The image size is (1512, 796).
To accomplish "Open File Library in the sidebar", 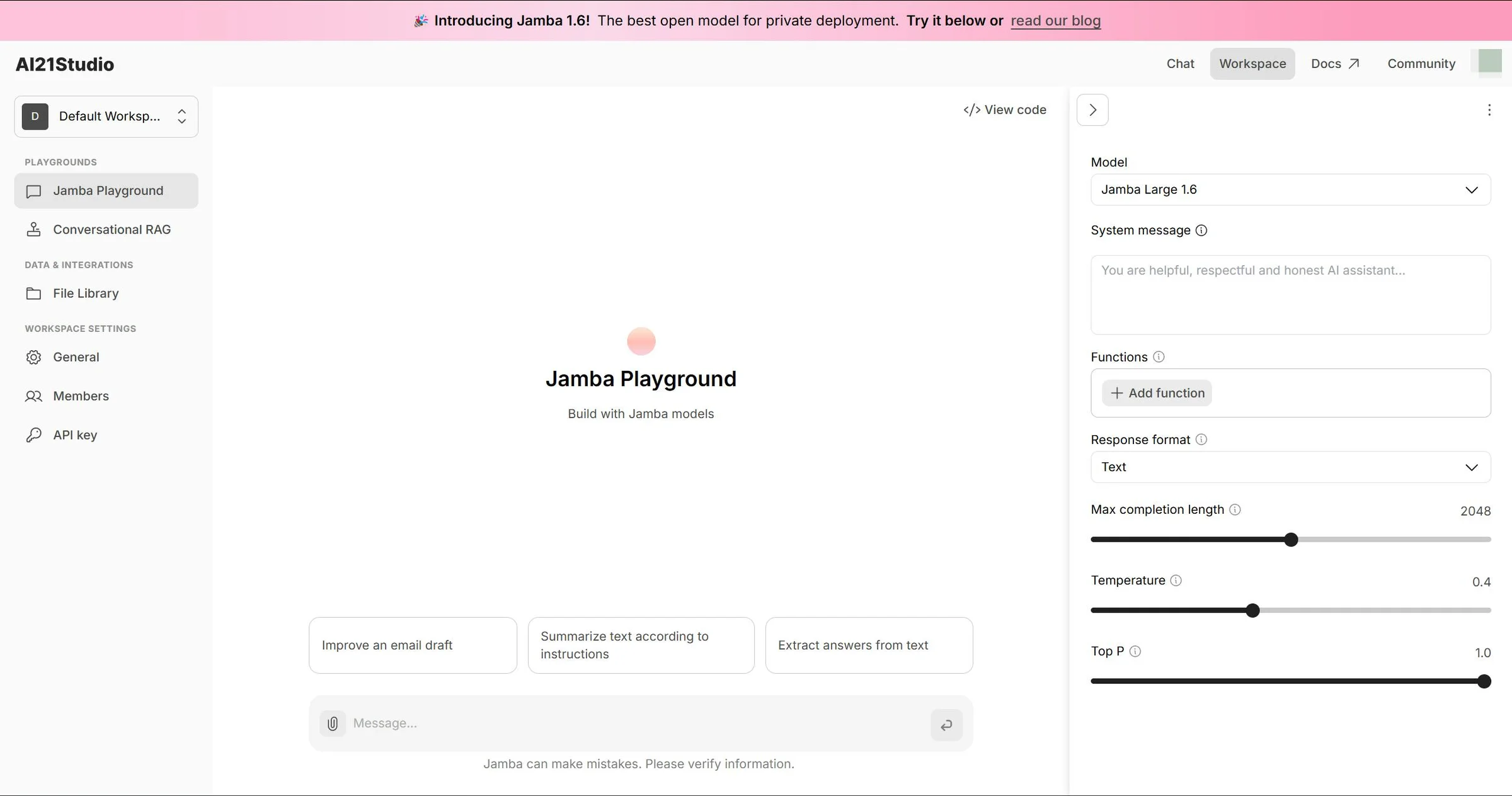I will point(106,293).
